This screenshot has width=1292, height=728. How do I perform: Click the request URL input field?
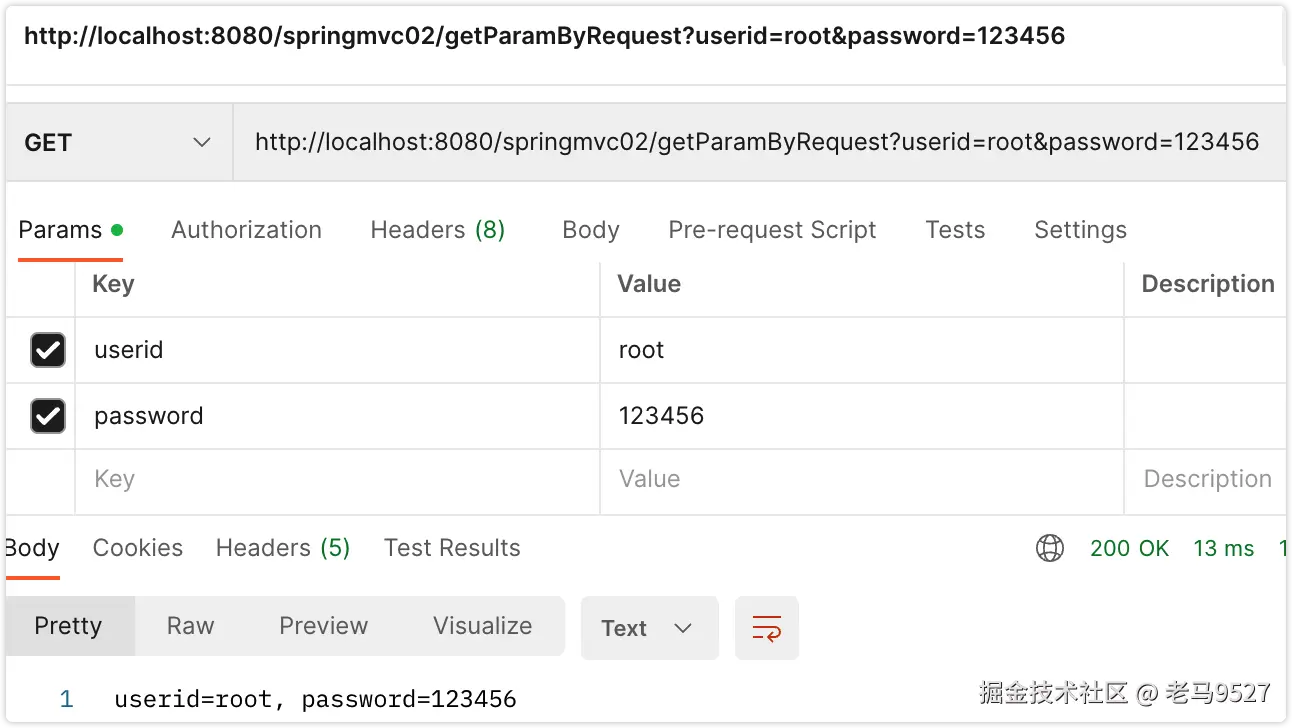[x=756, y=142]
